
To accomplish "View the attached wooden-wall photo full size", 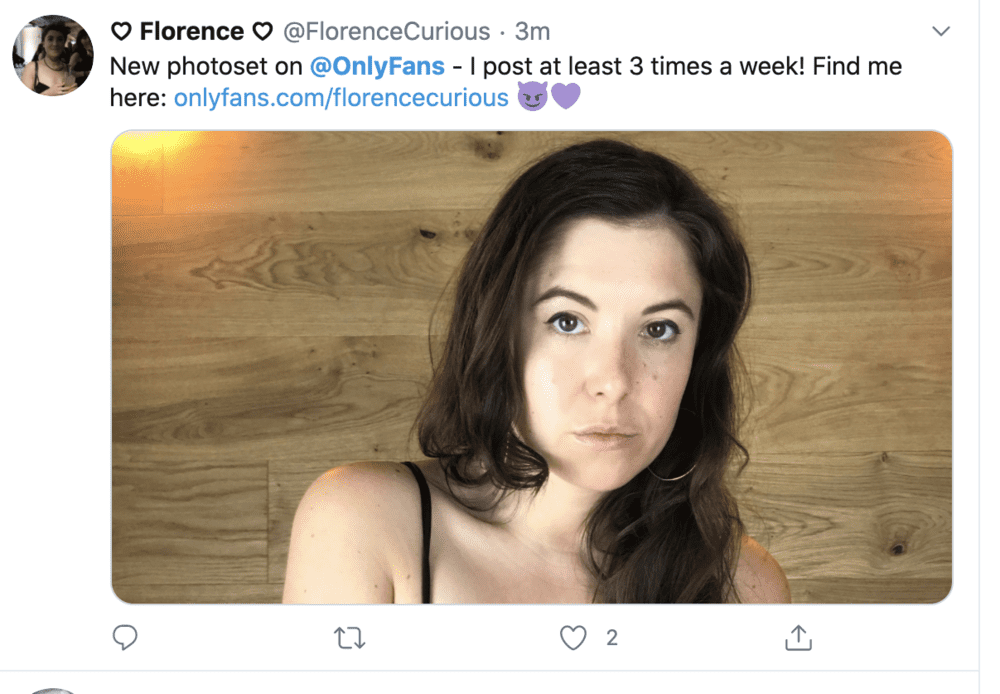I will coord(532,367).
